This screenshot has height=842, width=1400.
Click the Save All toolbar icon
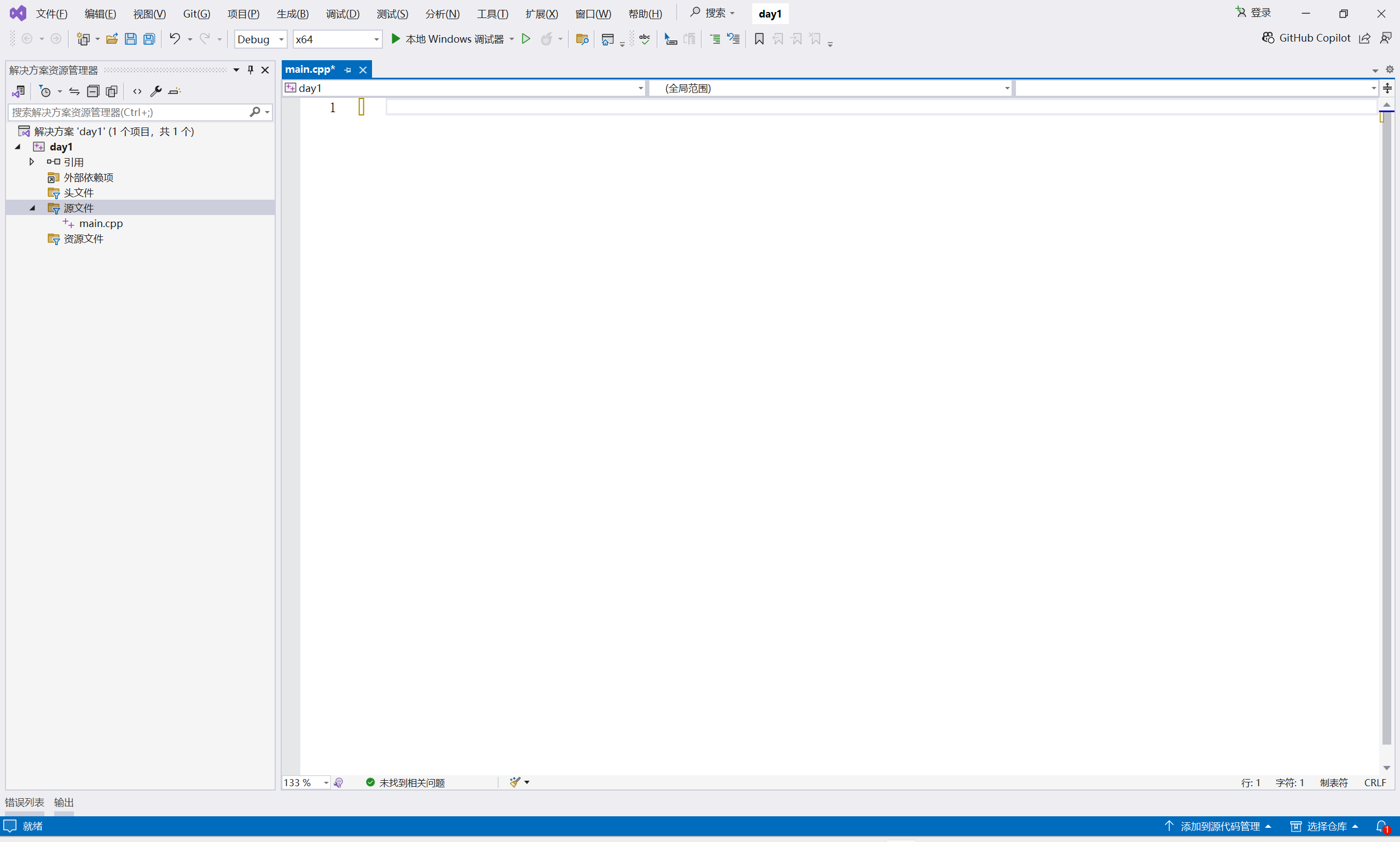point(149,39)
